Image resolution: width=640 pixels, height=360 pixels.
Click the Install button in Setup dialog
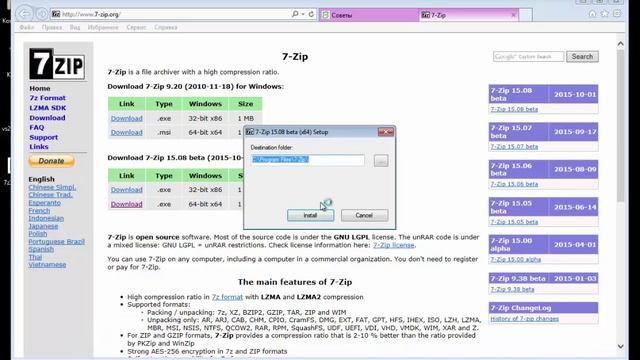pos(310,215)
